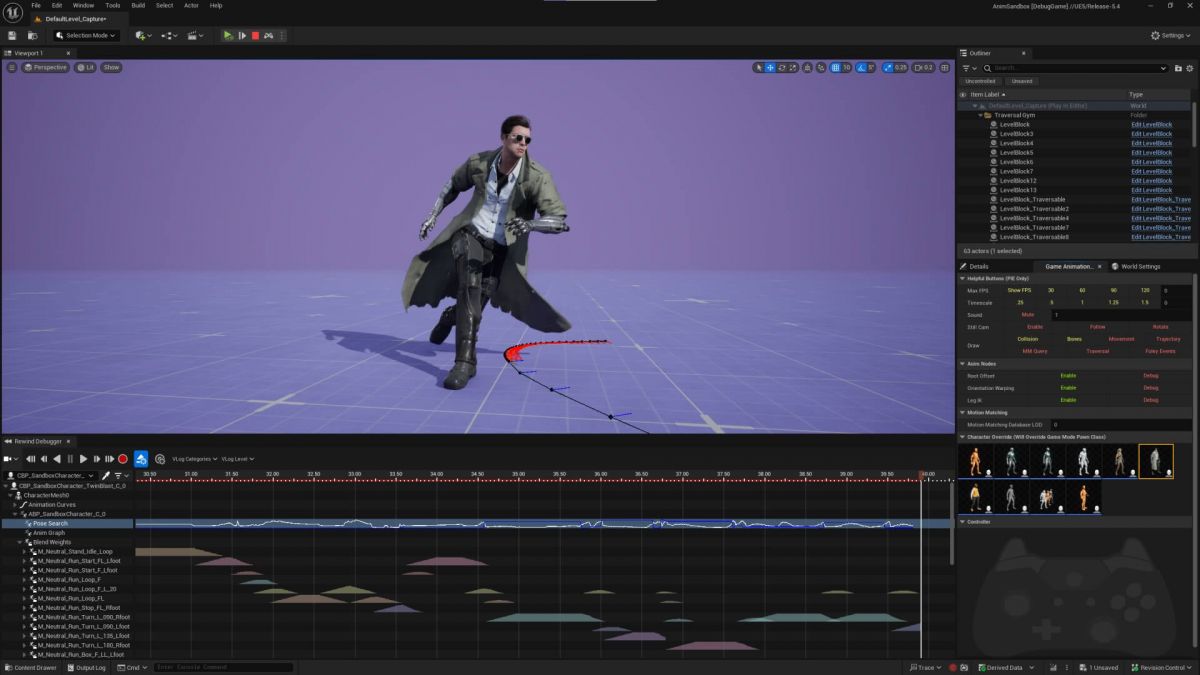Viewport: 1200px width, 675px height.
Task: Click the Outliner search field
Action: coord(1074,68)
